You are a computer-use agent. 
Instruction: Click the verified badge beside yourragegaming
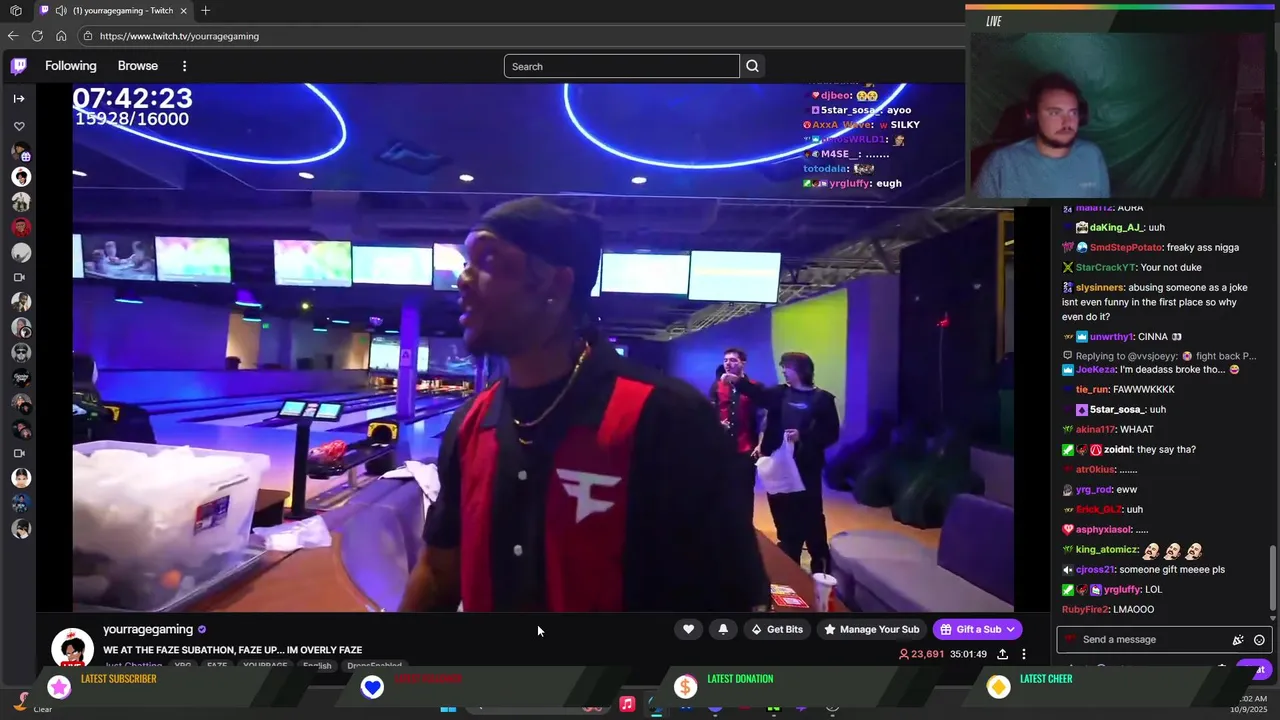coord(202,630)
